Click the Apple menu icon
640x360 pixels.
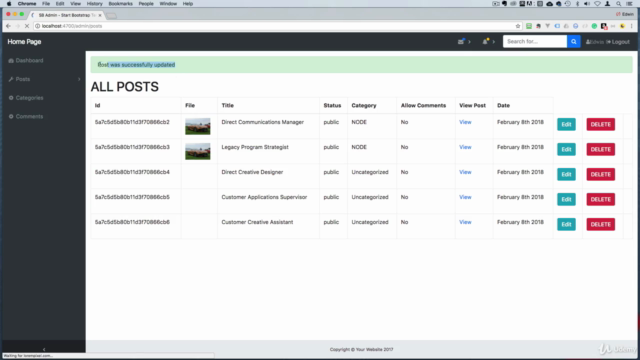(x=9, y=4)
